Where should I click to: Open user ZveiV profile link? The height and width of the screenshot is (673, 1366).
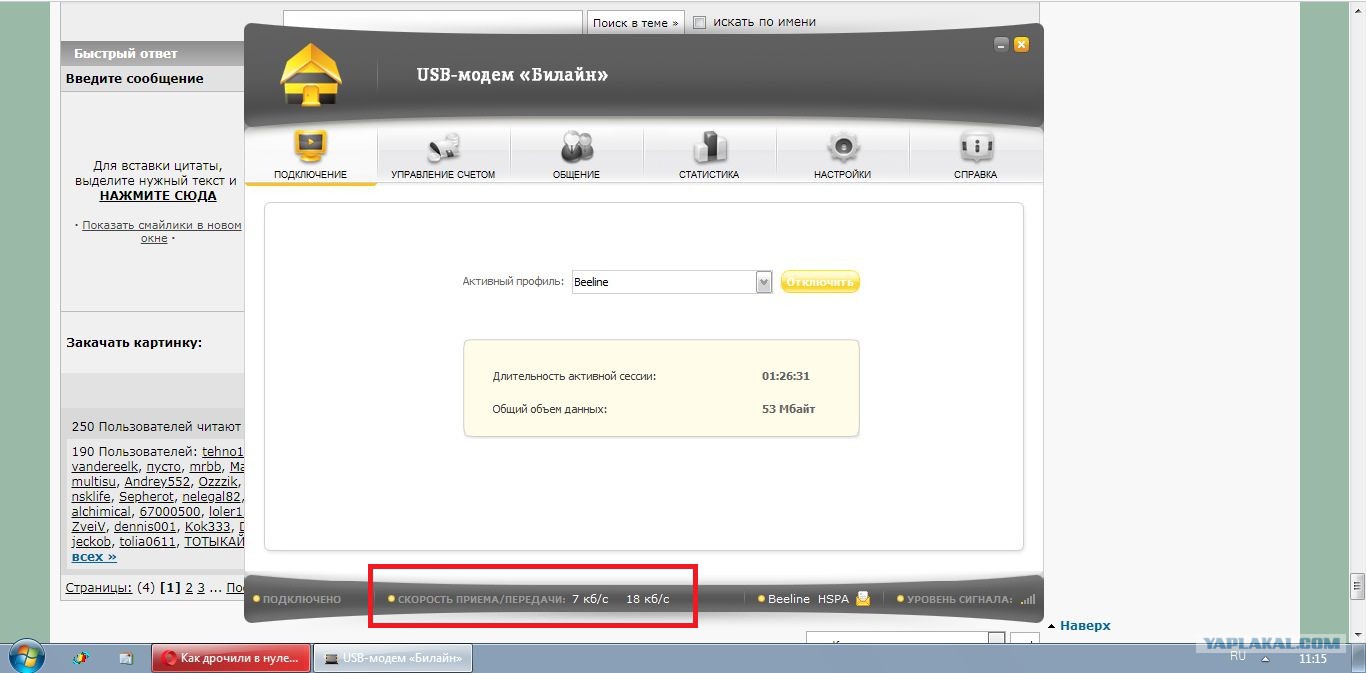tap(88, 527)
